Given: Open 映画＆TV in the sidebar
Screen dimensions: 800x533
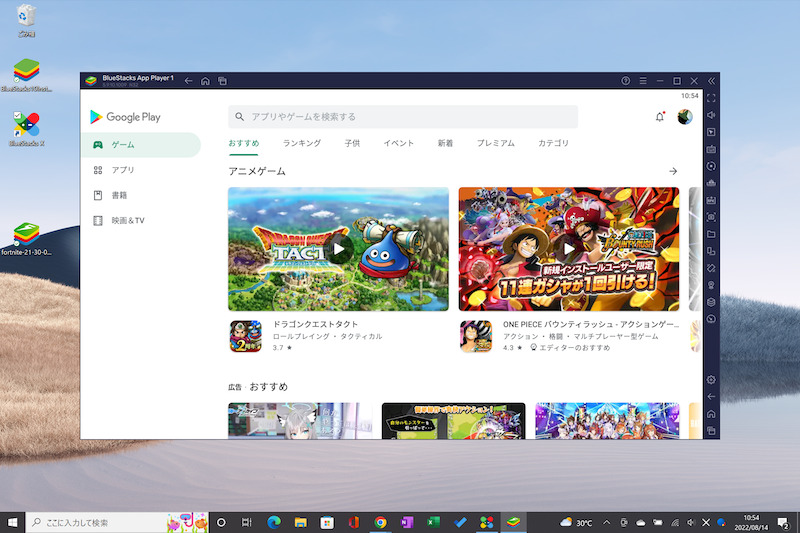Looking at the screenshot, I should click(128, 220).
